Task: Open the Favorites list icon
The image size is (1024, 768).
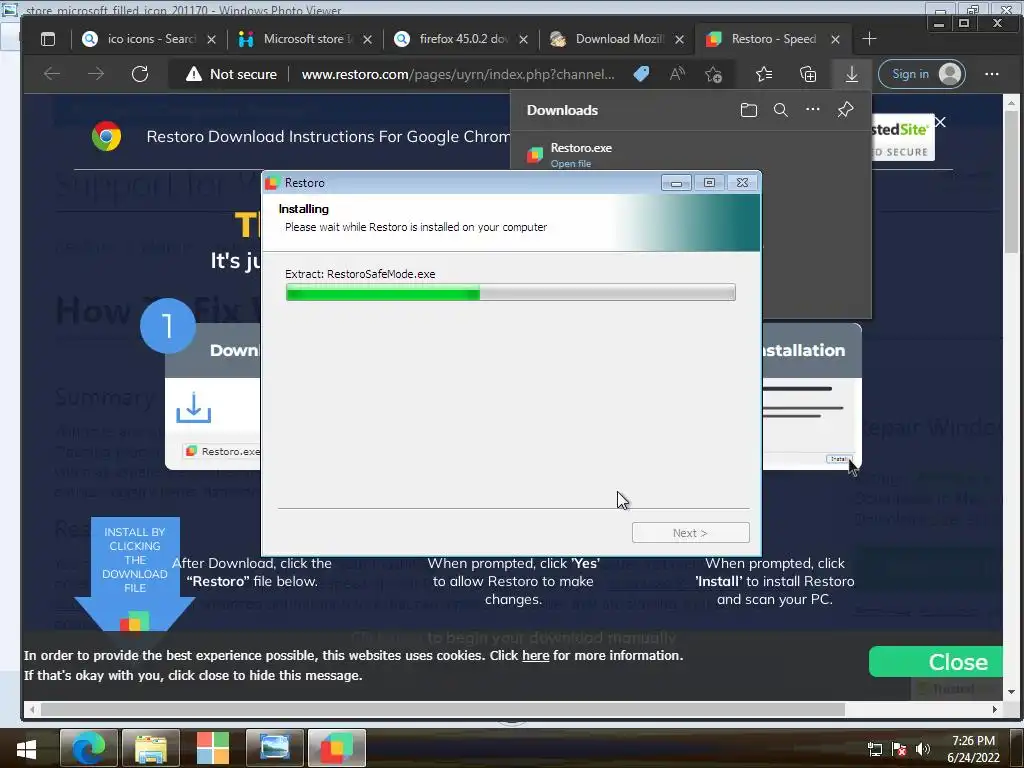Action: tap(763, 74)
